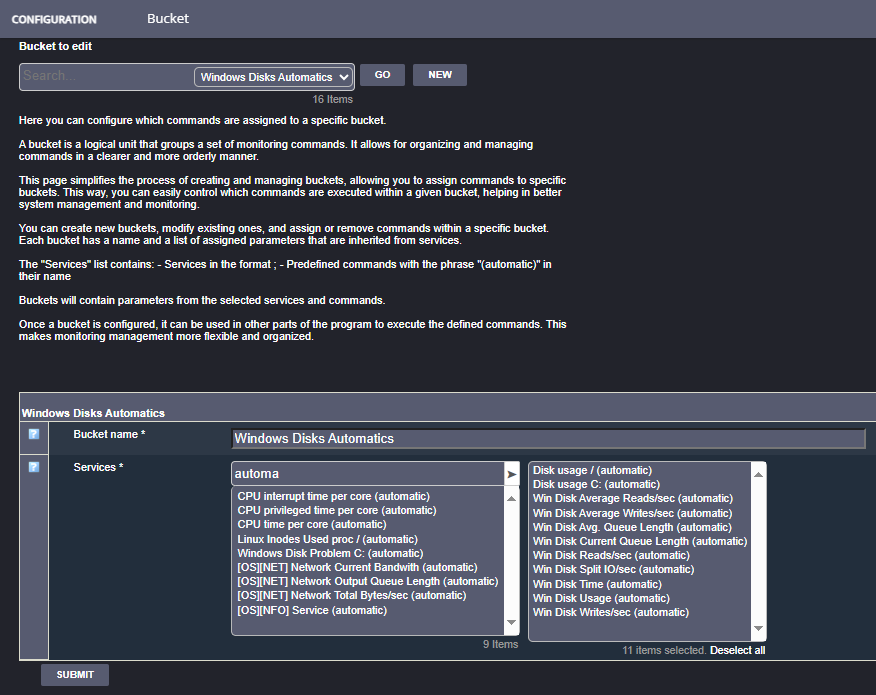
Task: Select Linux Inodes Used proc / (automatic)
Action: (327, 539)
